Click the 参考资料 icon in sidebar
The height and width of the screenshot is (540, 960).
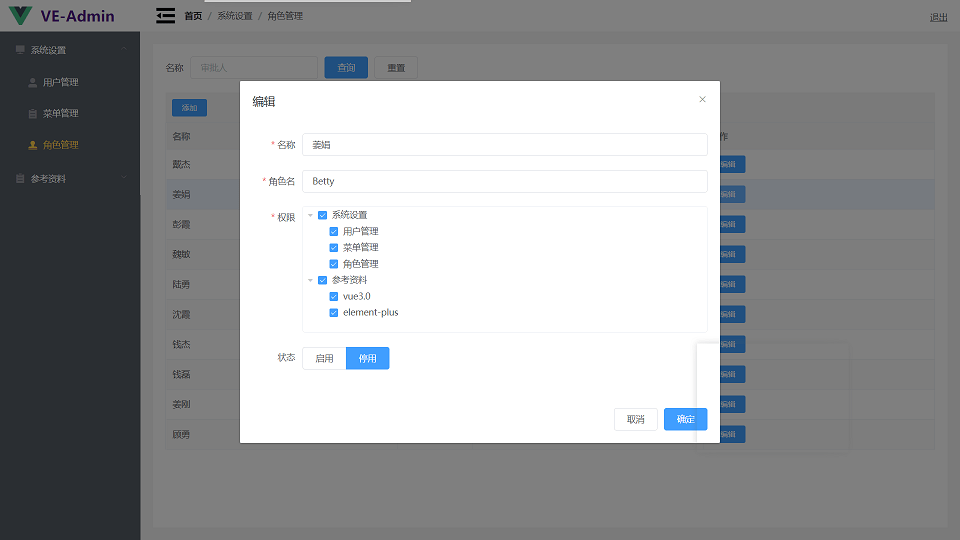[20, 179]
